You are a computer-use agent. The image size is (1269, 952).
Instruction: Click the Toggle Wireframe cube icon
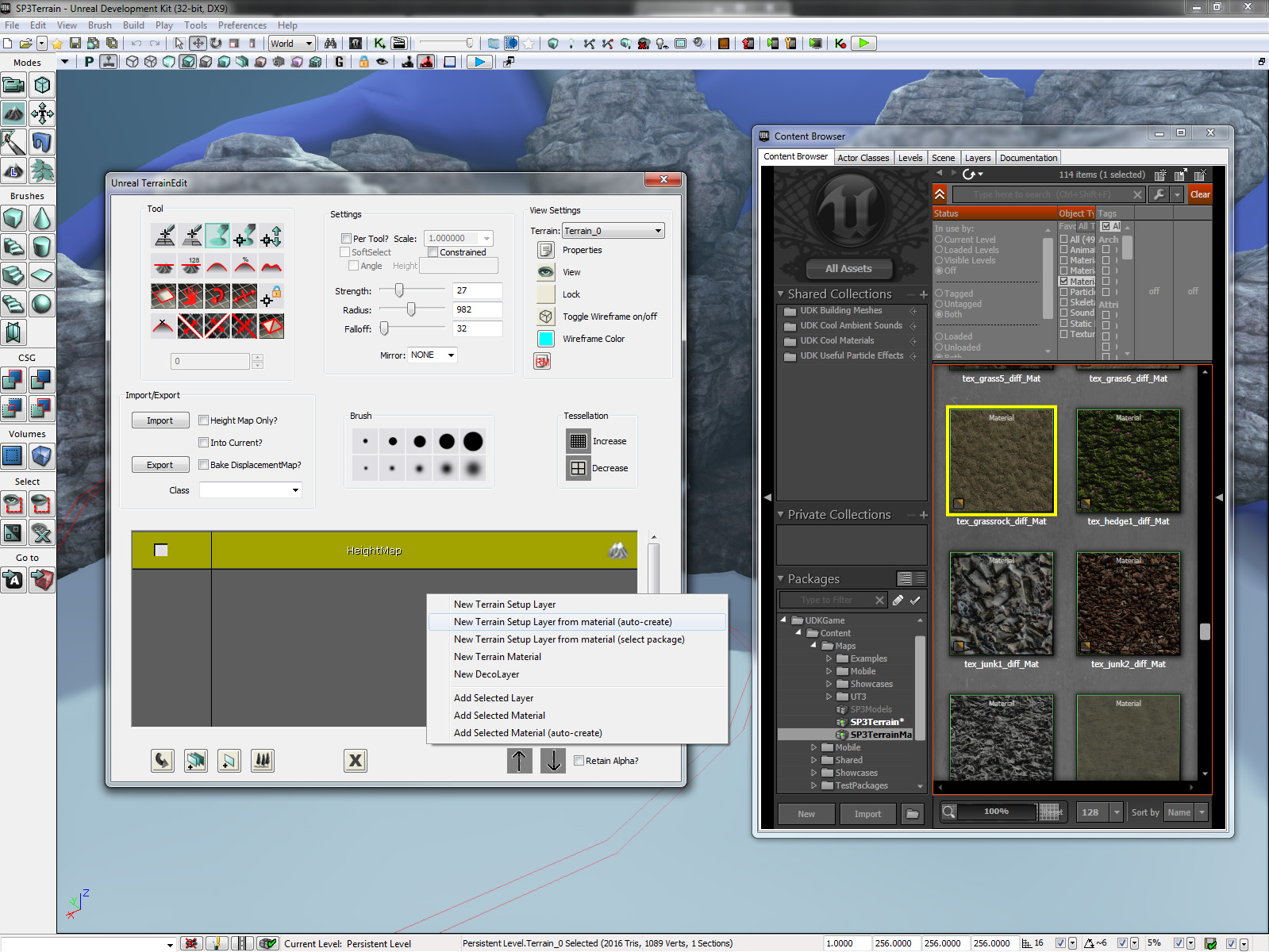click(545, 317)
